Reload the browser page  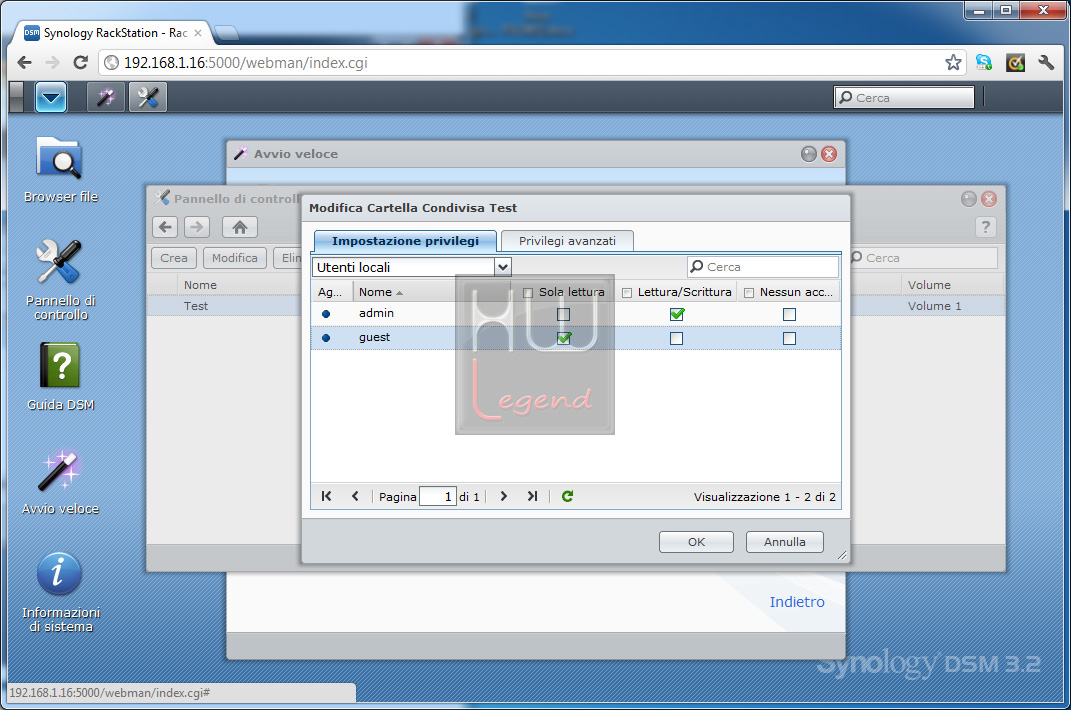[x=81, y=63]
